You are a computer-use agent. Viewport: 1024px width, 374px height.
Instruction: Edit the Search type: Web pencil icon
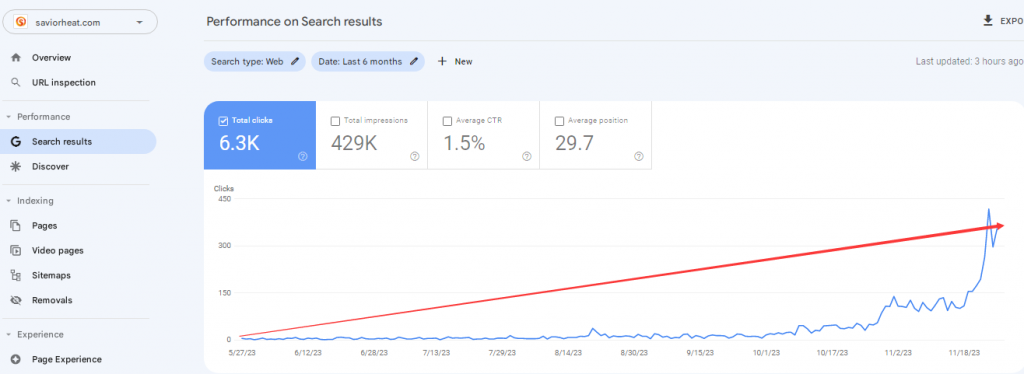point(295,61)
